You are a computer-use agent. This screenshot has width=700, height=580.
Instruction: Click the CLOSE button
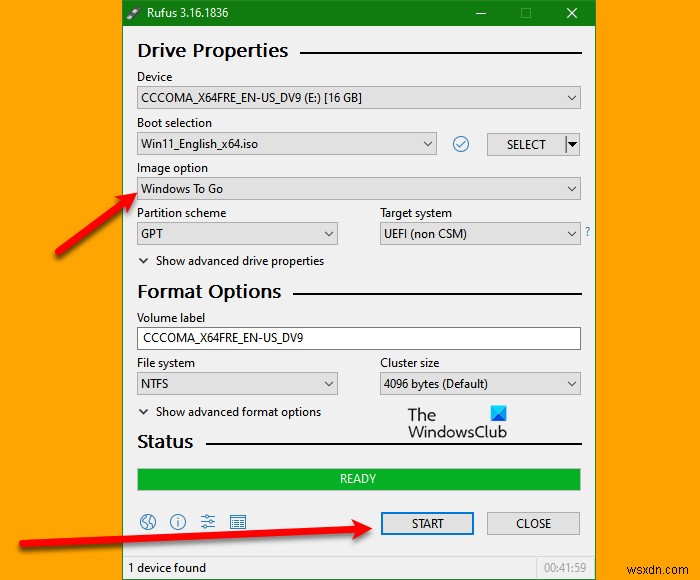[x=533, y=523]
